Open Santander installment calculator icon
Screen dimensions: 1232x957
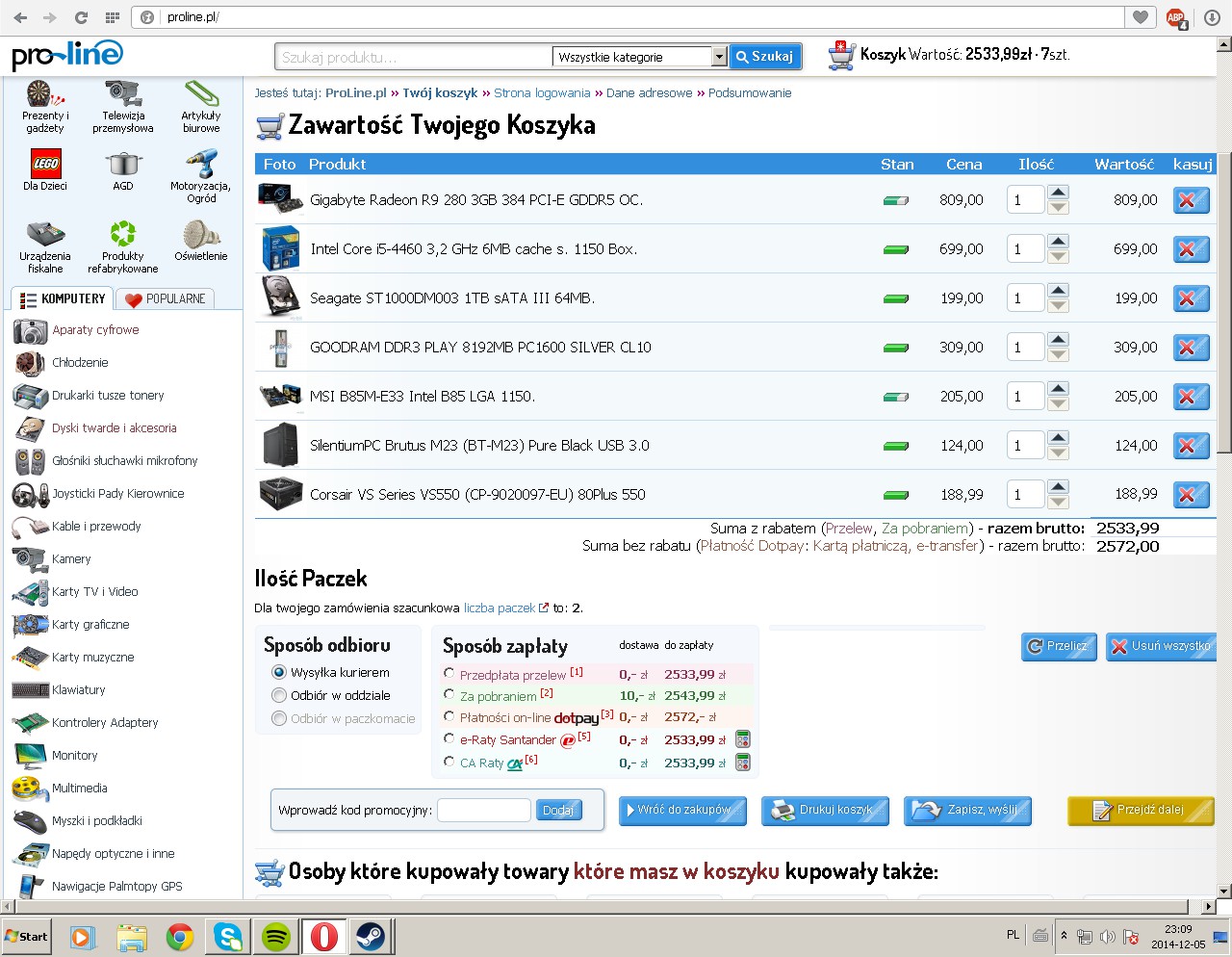point(742,739)
